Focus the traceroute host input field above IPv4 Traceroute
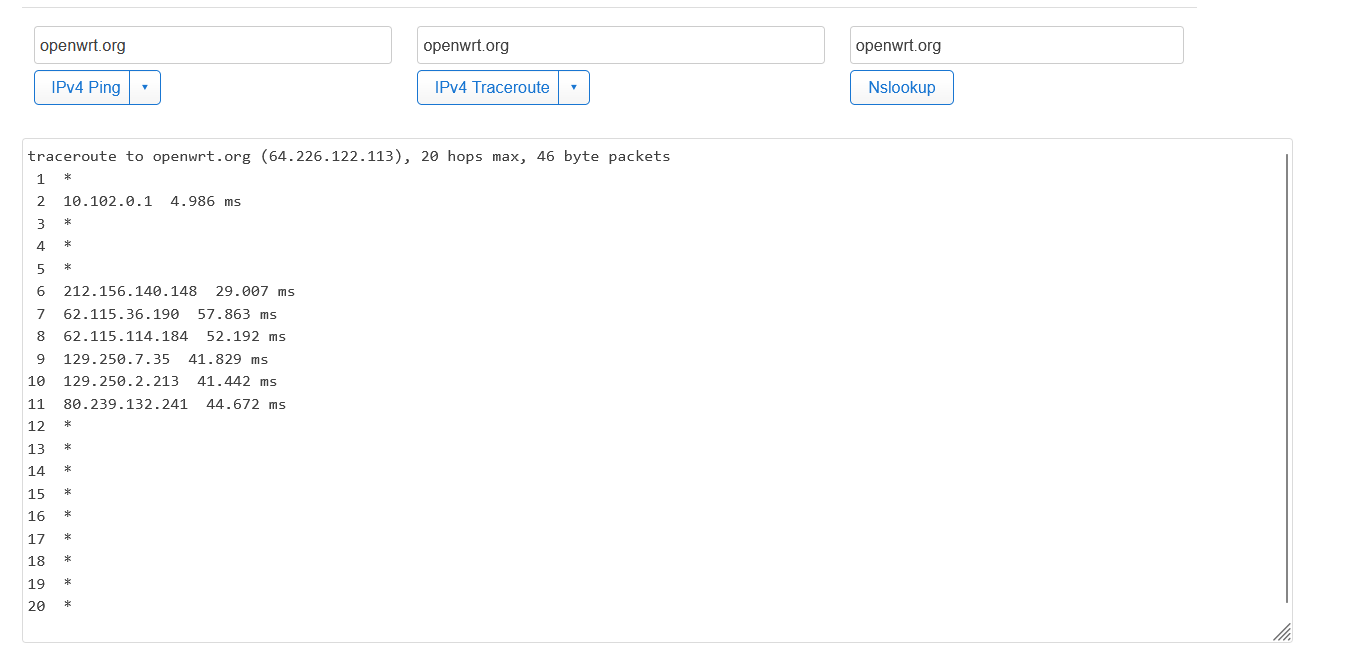 click(621, 45)
